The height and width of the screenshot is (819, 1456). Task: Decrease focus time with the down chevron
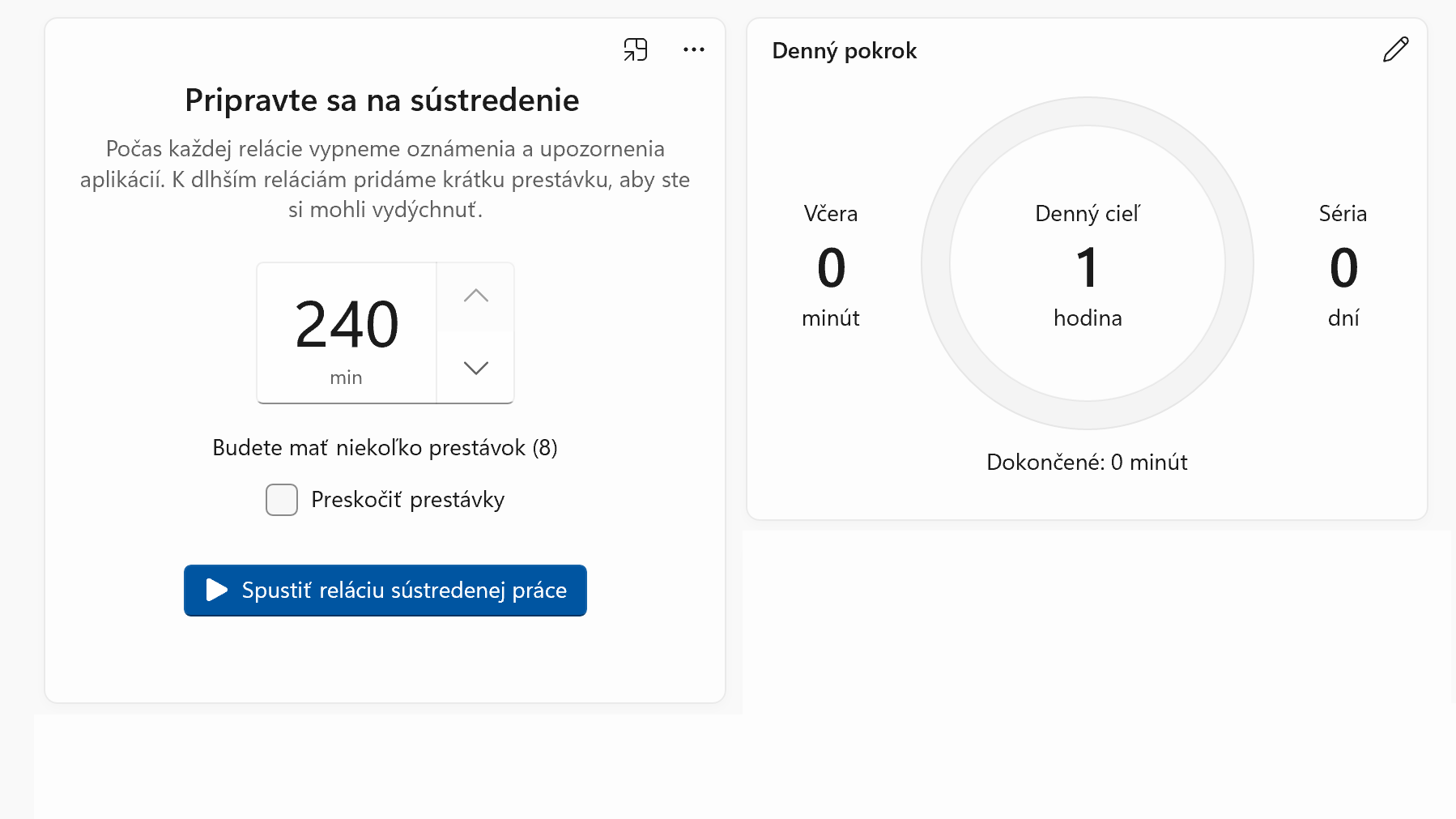[475, 367]
